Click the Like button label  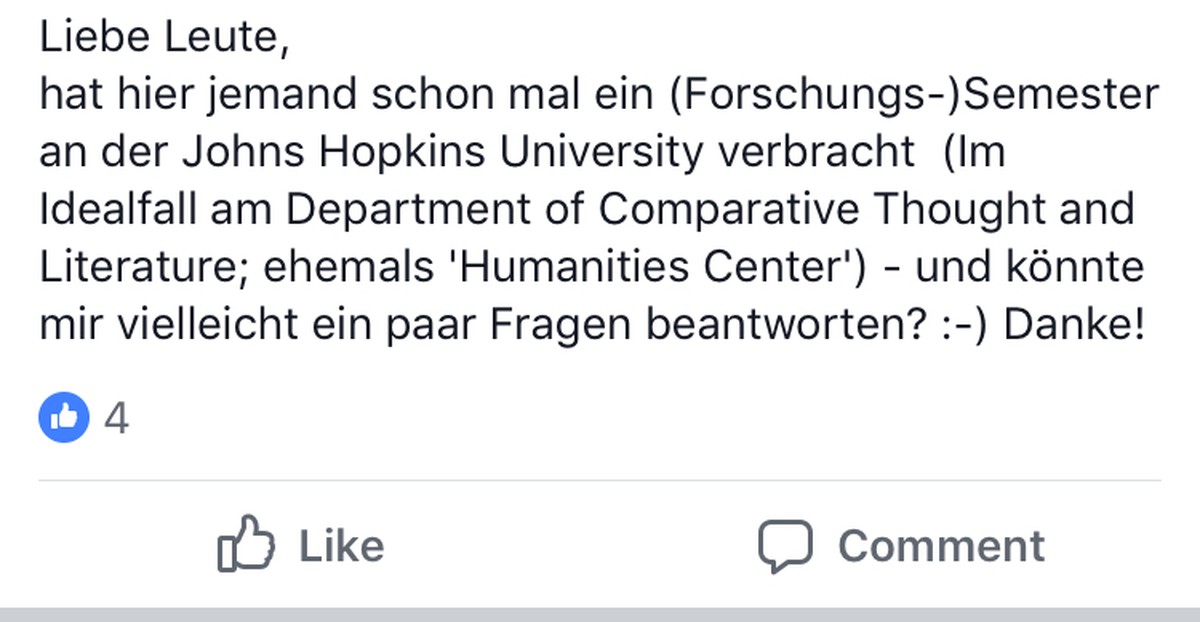pos(341,546)
